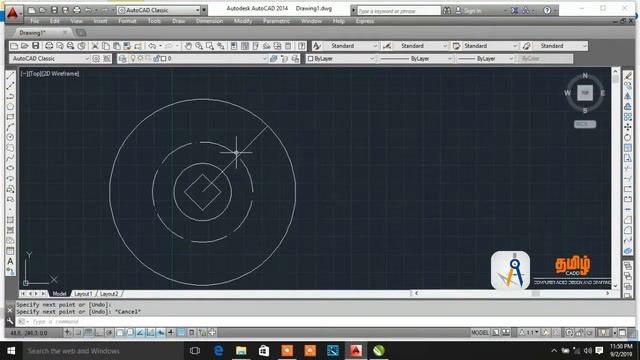Open Quick Access workspace dropdown AutoCAD Classic
Screen dimensions: 640x360
[x=159, y=10]
